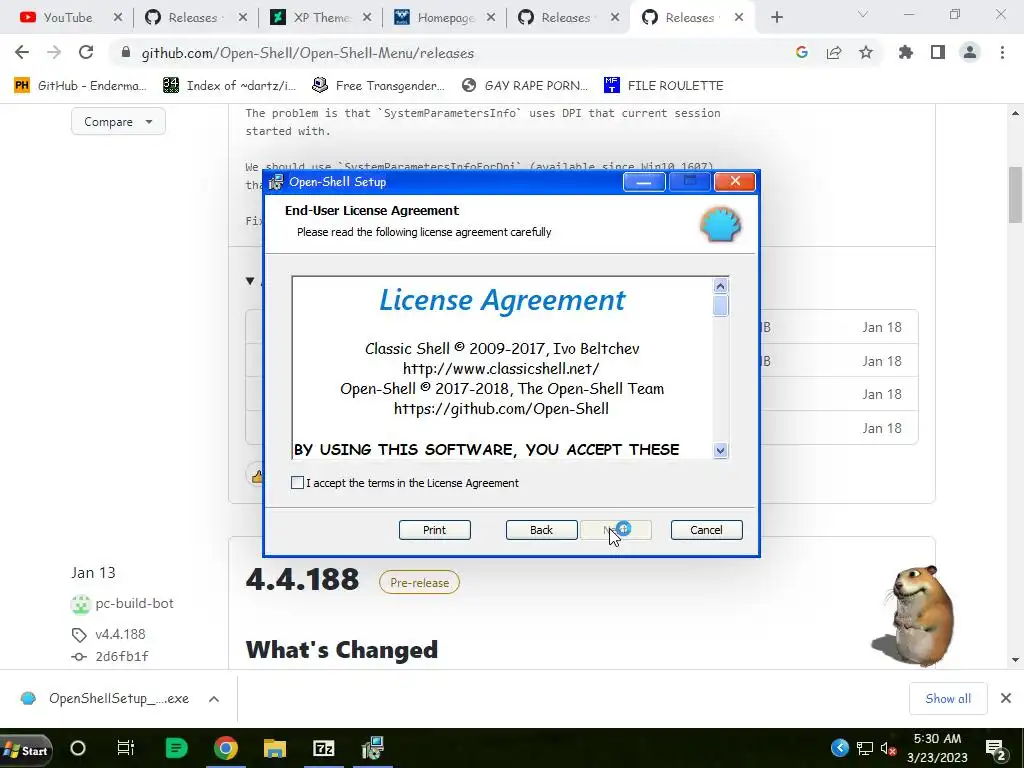Screen dimensions: 1024x768
Task: Open the Start menu
Action: (26, 750)
